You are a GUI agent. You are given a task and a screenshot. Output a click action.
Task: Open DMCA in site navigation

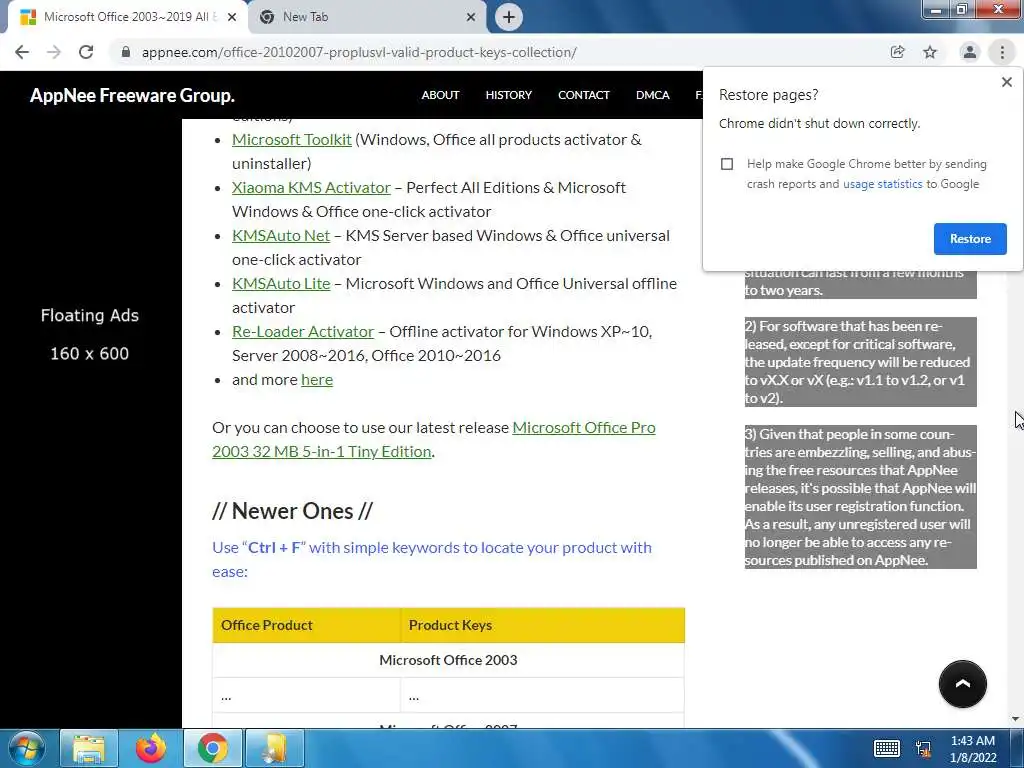click(652, 95)
